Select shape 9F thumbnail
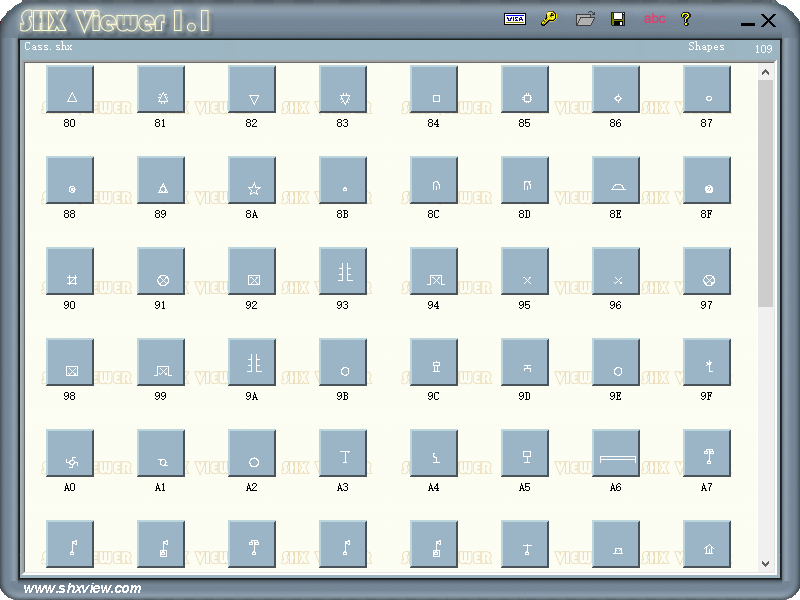 point(707,363)
